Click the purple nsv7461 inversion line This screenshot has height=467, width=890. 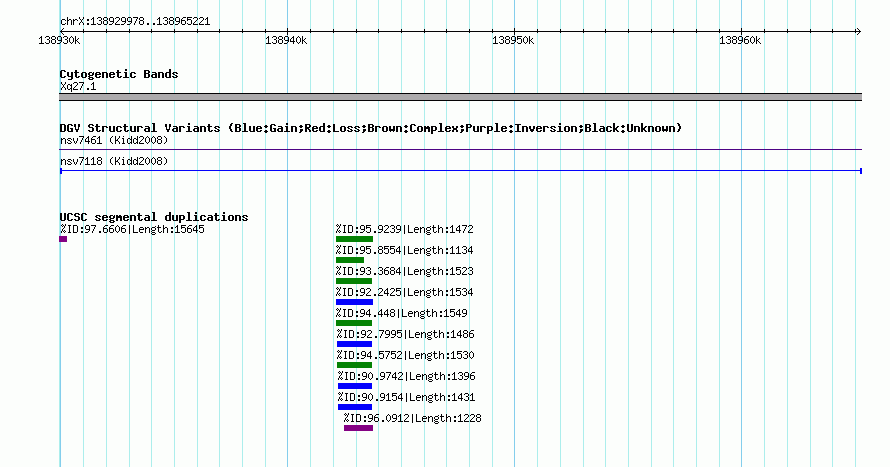(460, 150)
